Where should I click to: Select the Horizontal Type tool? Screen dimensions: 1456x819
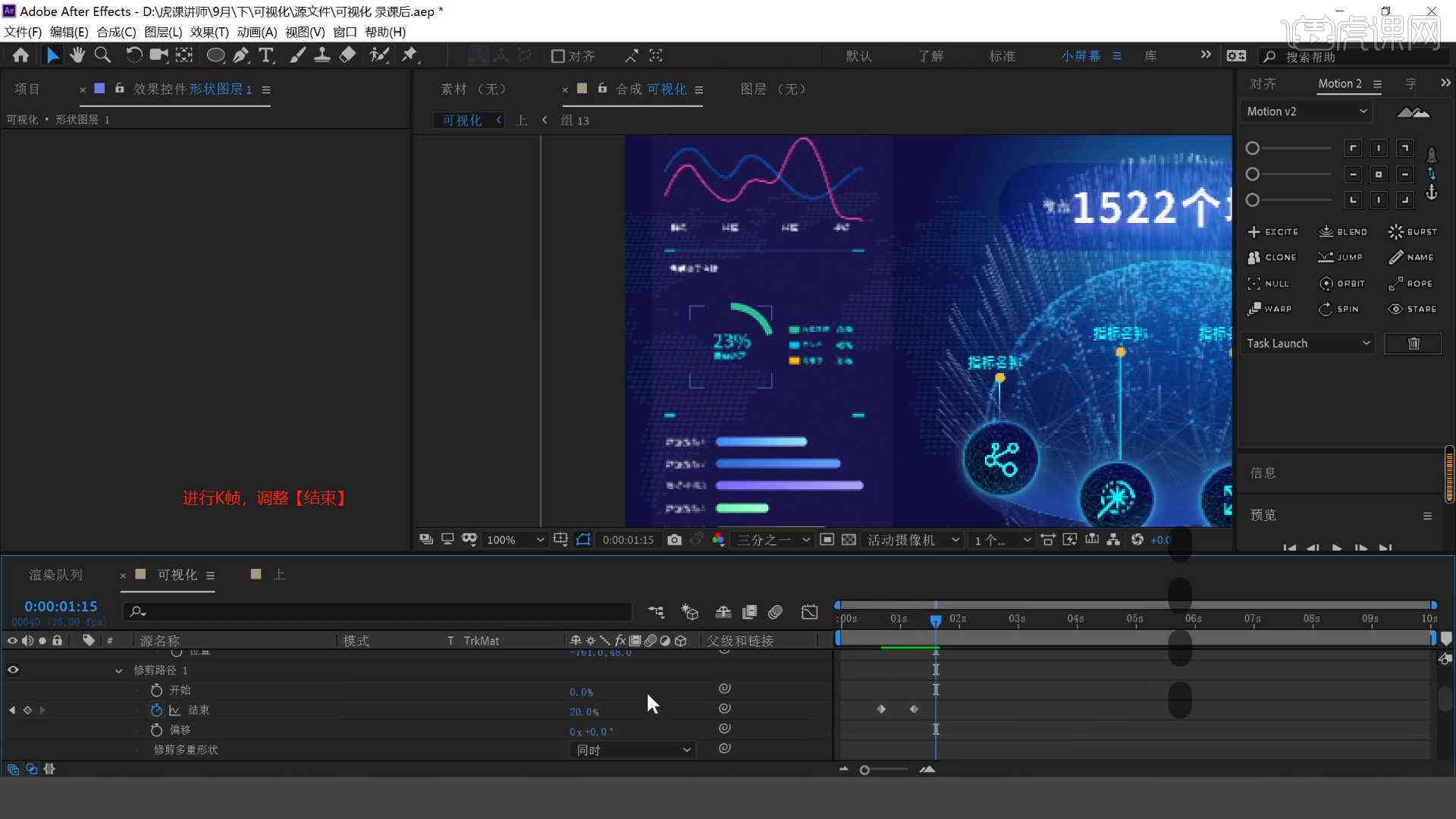click(266, 55)
